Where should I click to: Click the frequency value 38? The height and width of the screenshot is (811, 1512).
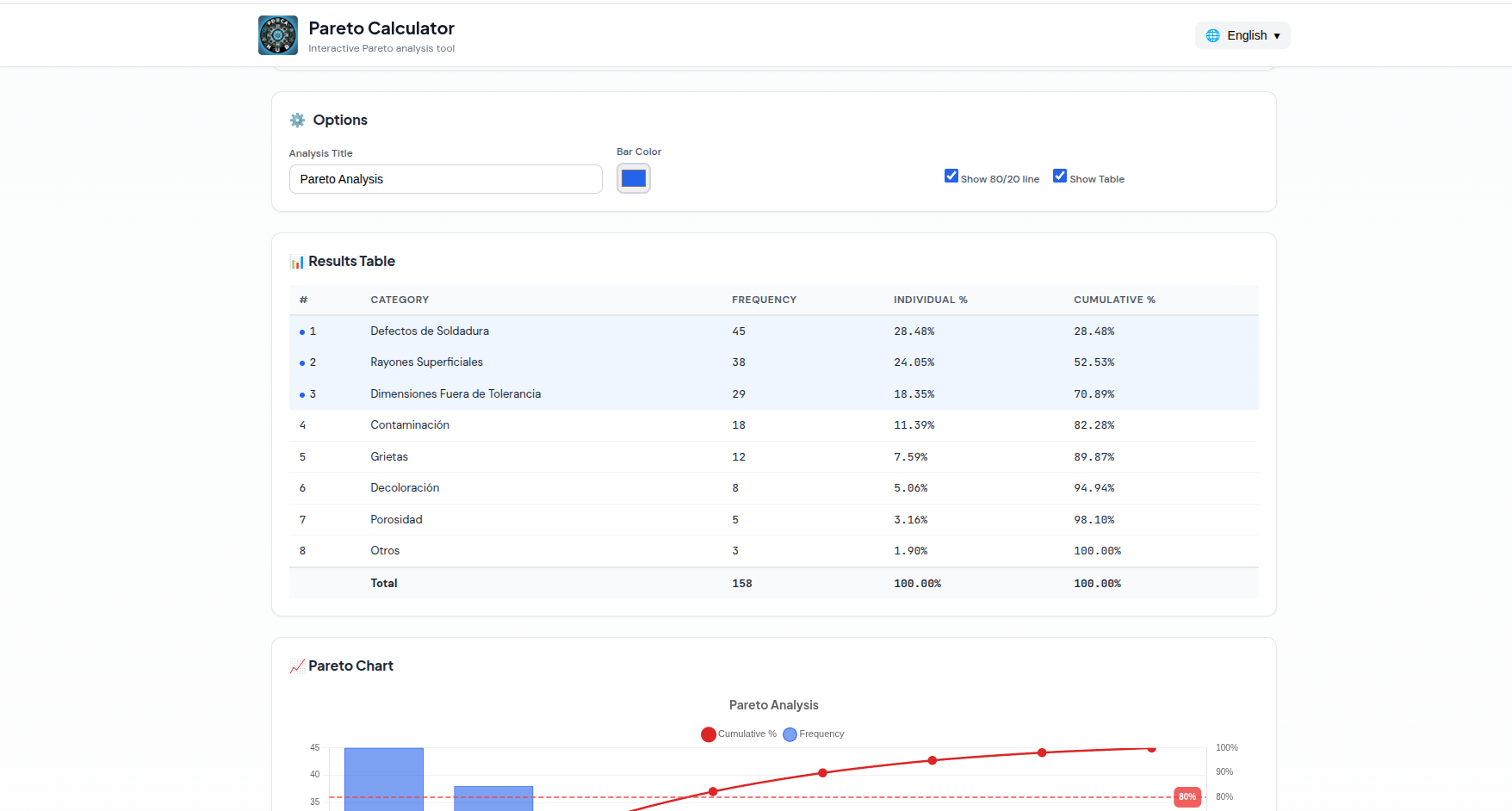click(x=739, y=362)
